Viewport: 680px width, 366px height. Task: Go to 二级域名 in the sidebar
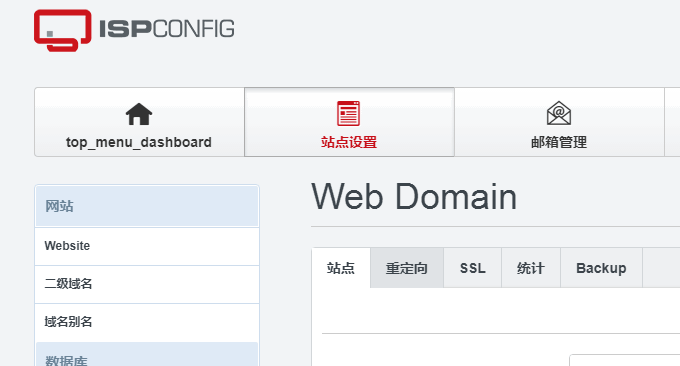point(147,284)
